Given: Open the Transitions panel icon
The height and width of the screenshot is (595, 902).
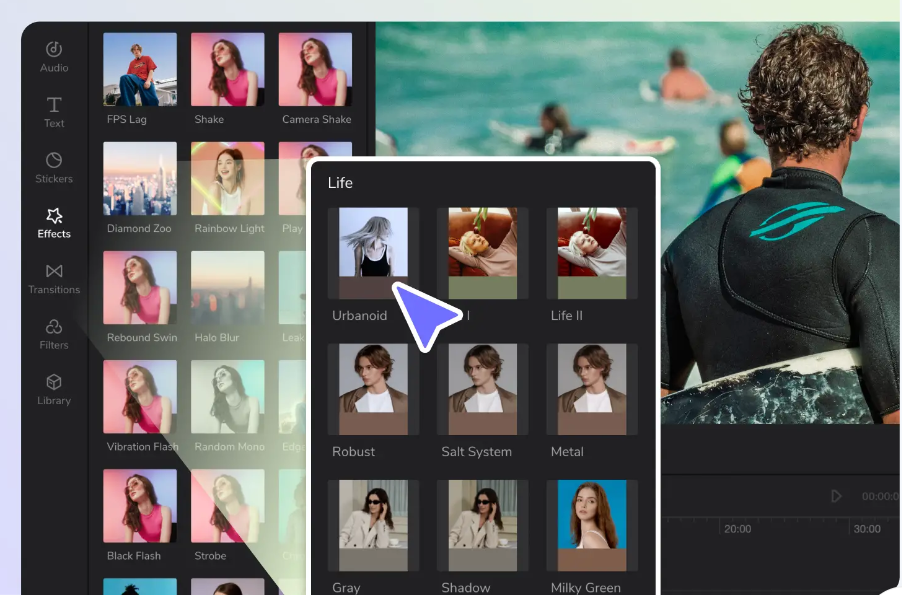Looking at the screenshot, I should pyautogui.click(x=54, y=271).
